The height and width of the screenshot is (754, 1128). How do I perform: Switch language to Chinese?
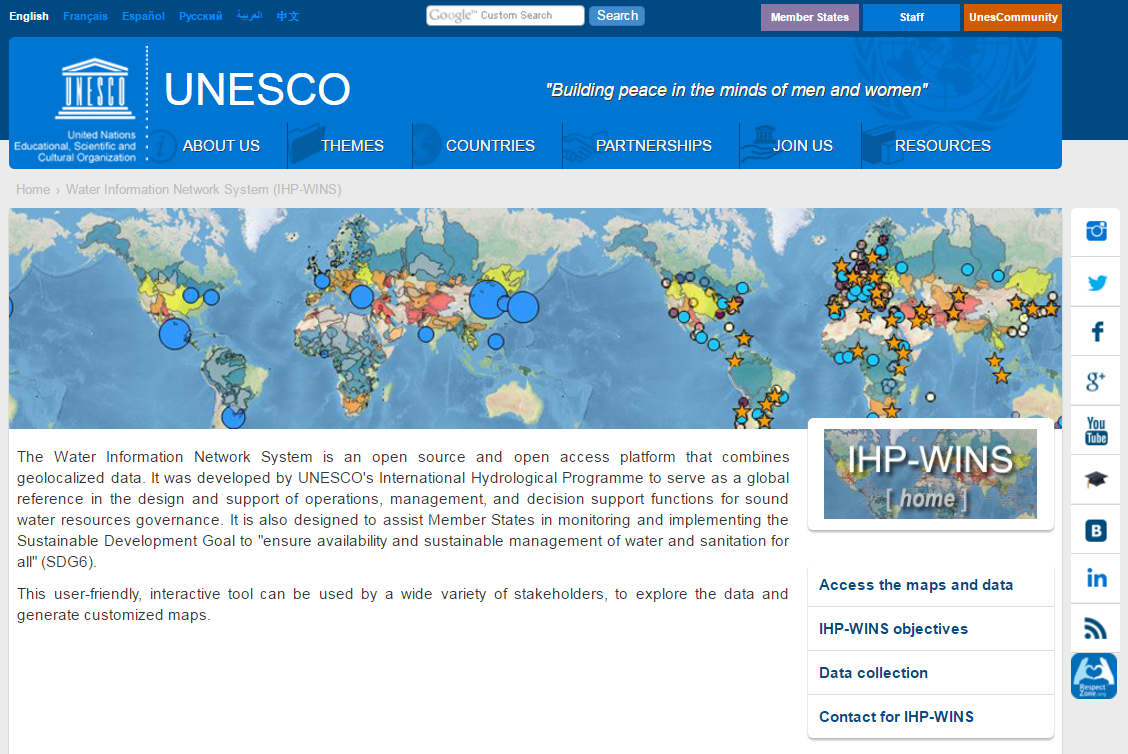288,16
